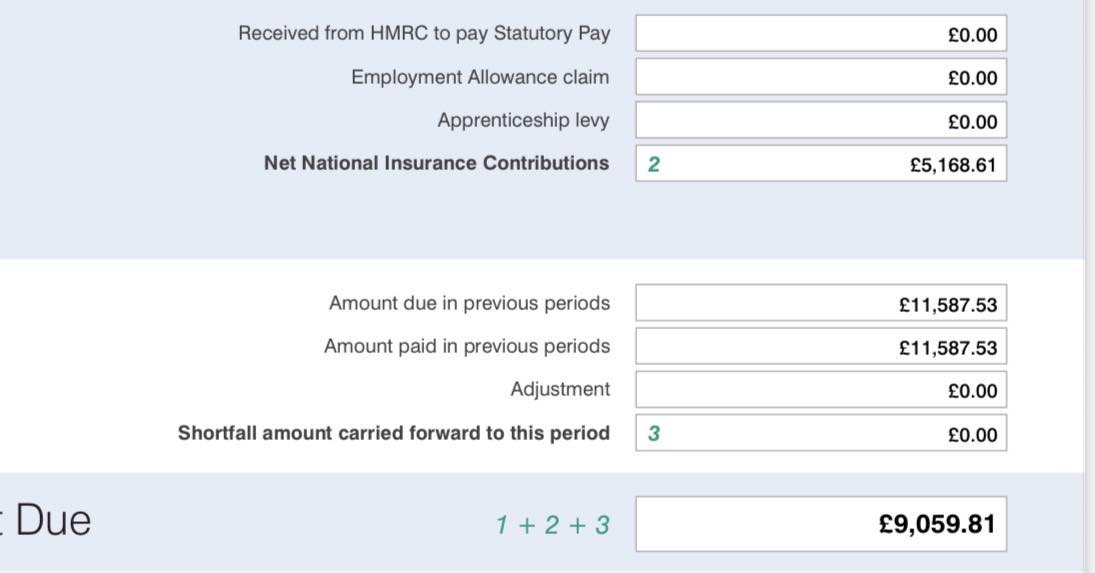
Task: Click the Apprenticeship levy label
Action: (523, 120)
